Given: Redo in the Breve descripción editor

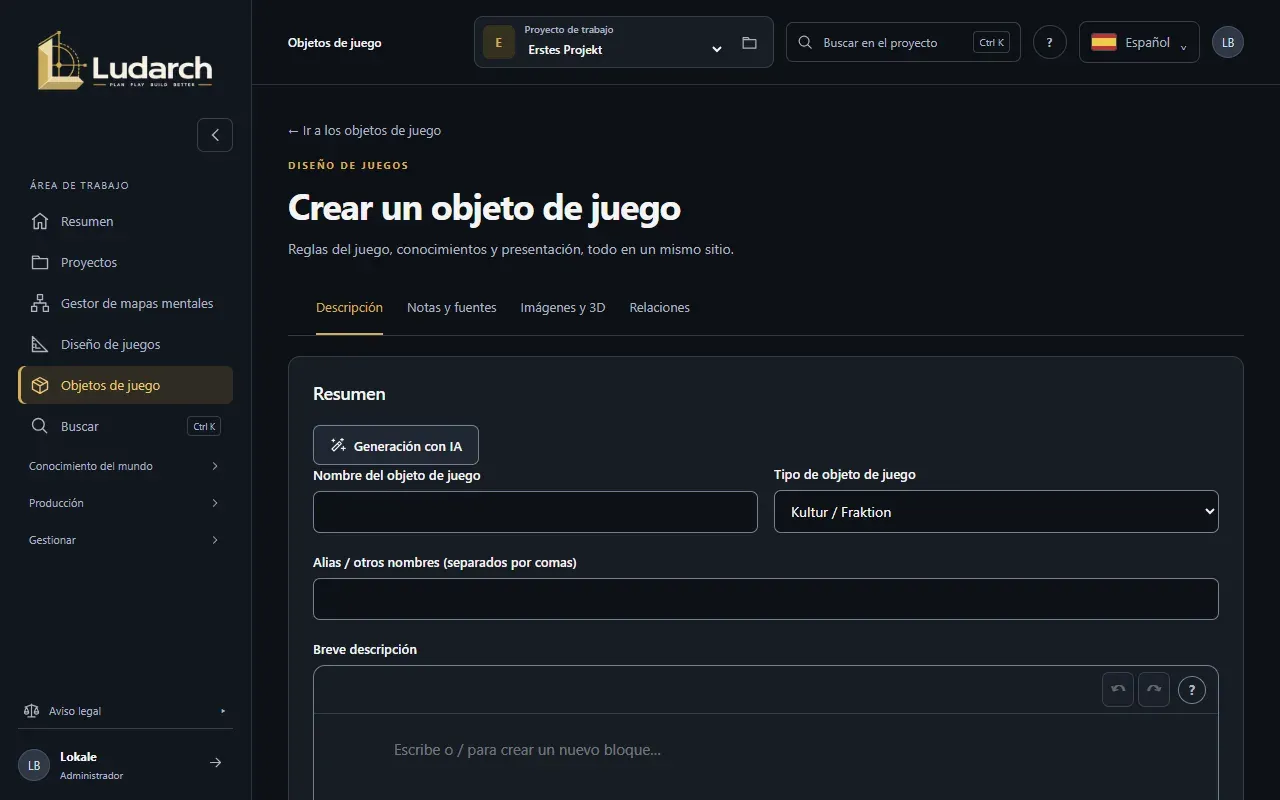Looking at the screenshot, I should [1154, 690].
